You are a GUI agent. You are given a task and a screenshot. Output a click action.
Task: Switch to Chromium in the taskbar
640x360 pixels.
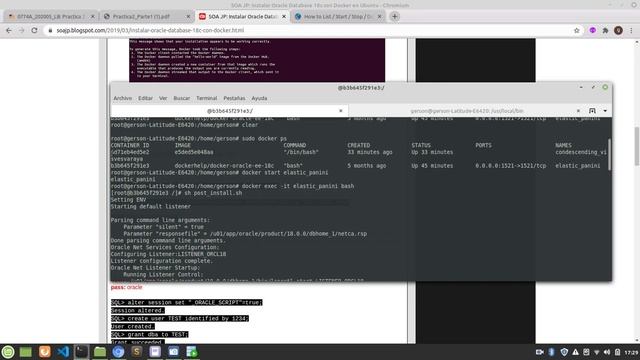click(118, 352)
